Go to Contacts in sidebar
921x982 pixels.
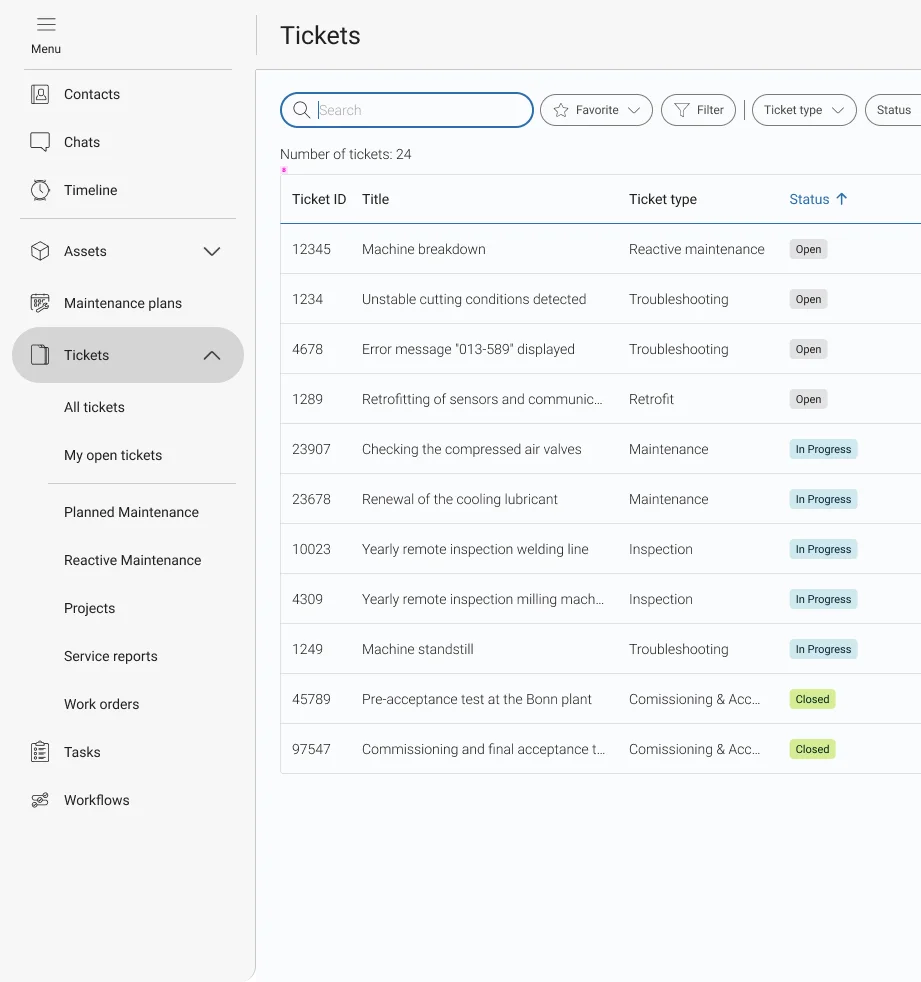click(91, 94)
